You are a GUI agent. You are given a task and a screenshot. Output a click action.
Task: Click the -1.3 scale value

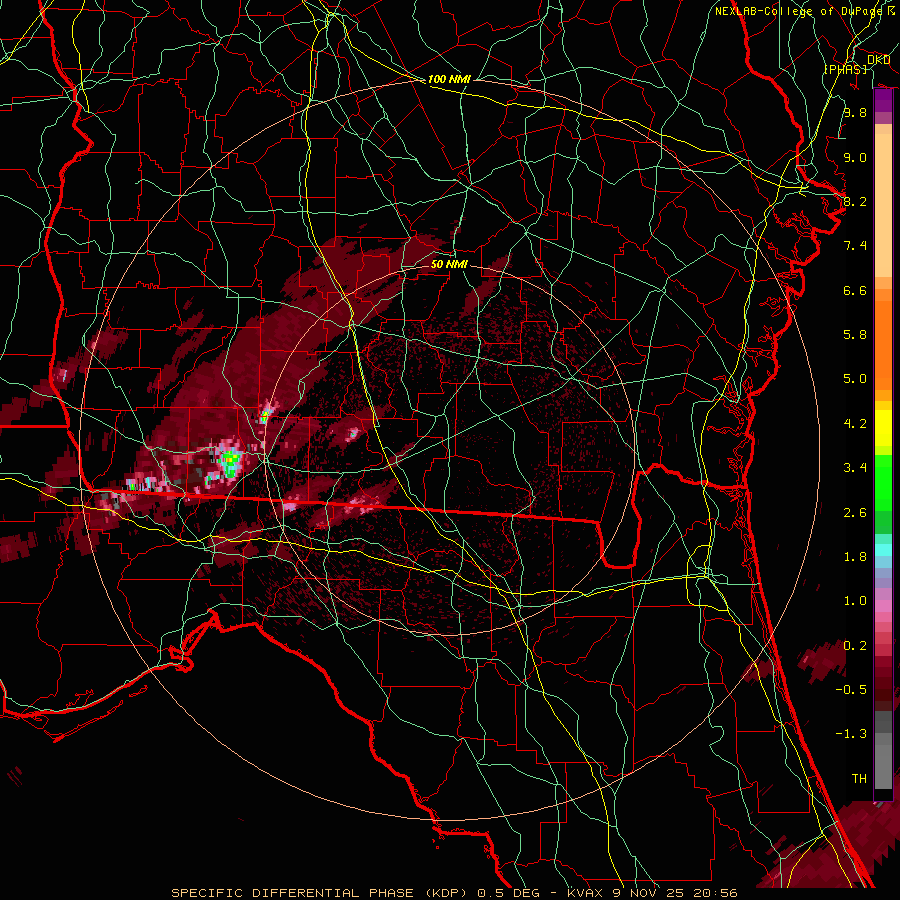pos(851,734)
